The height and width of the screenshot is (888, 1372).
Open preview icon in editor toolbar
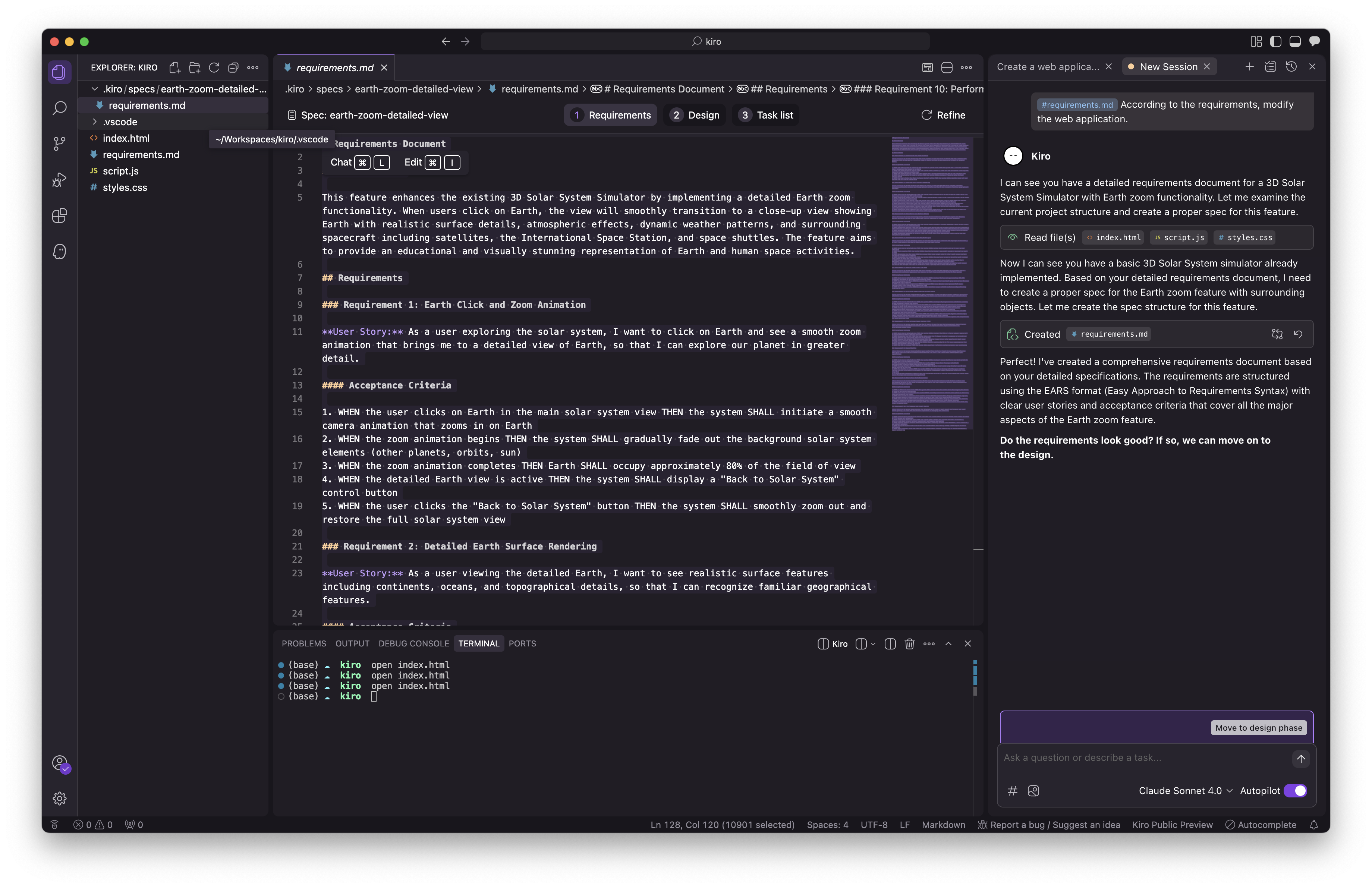point(928,67)
